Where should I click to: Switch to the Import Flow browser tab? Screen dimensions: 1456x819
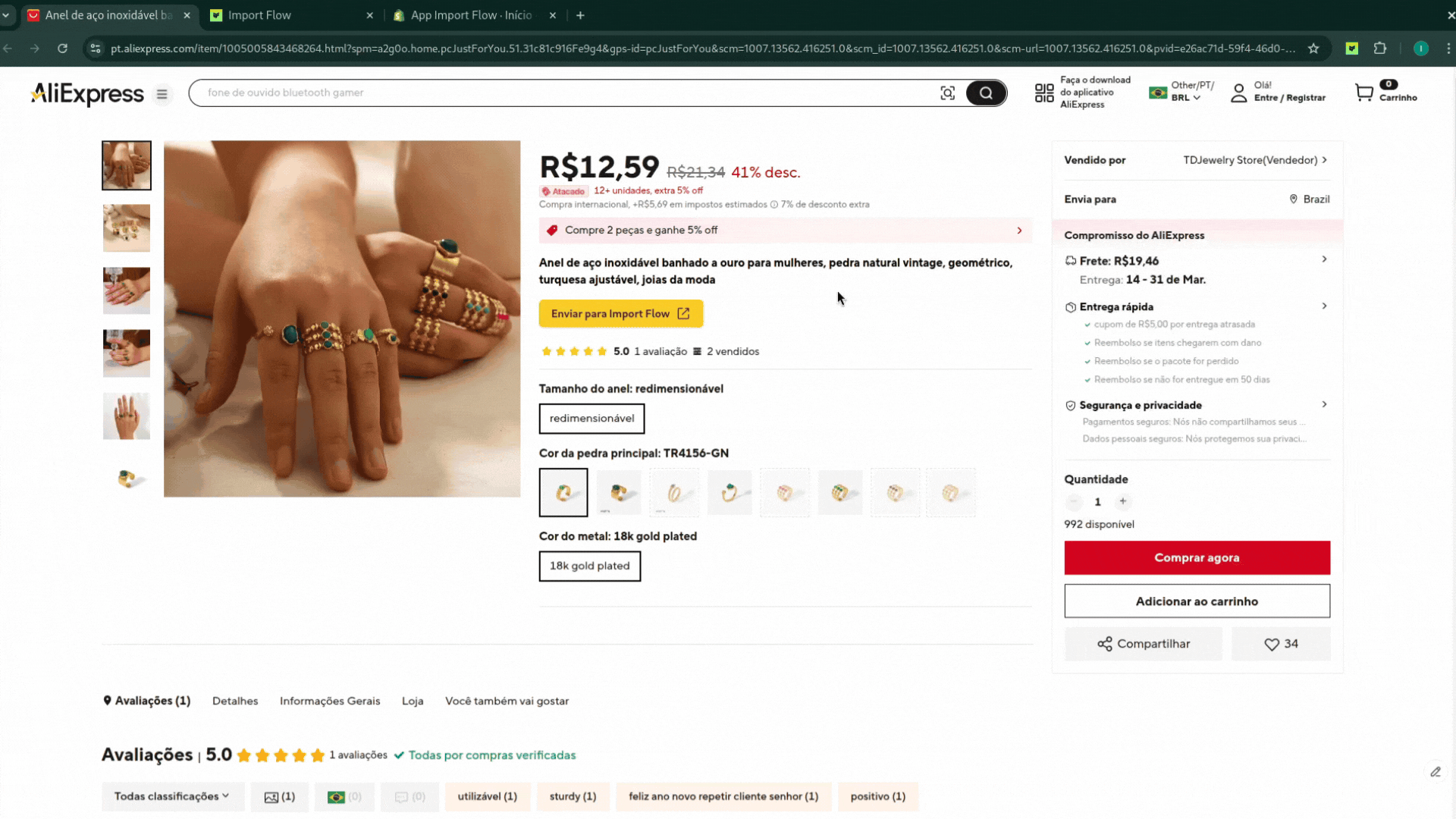260,15
